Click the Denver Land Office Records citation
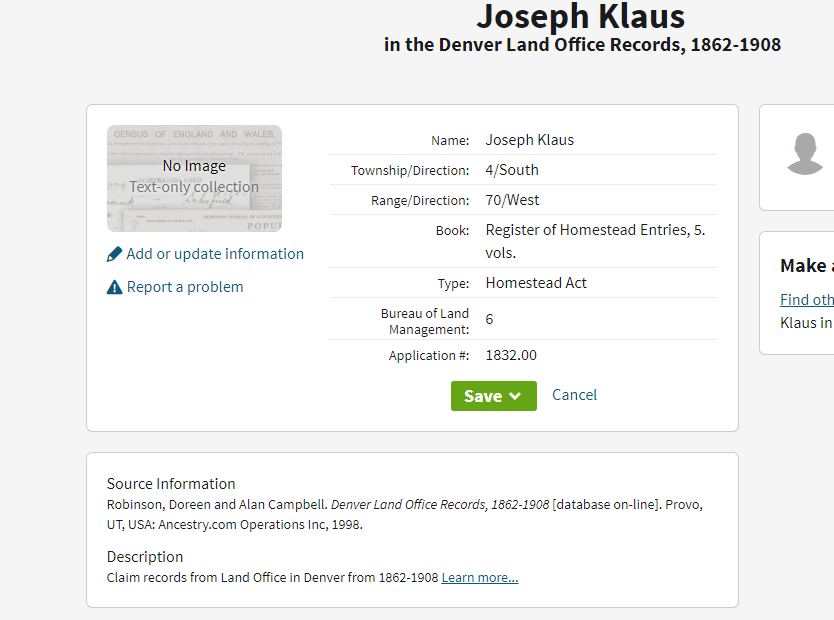Viewport: 834px width, 620px height. pyautogui.click(x=440, y=505)
